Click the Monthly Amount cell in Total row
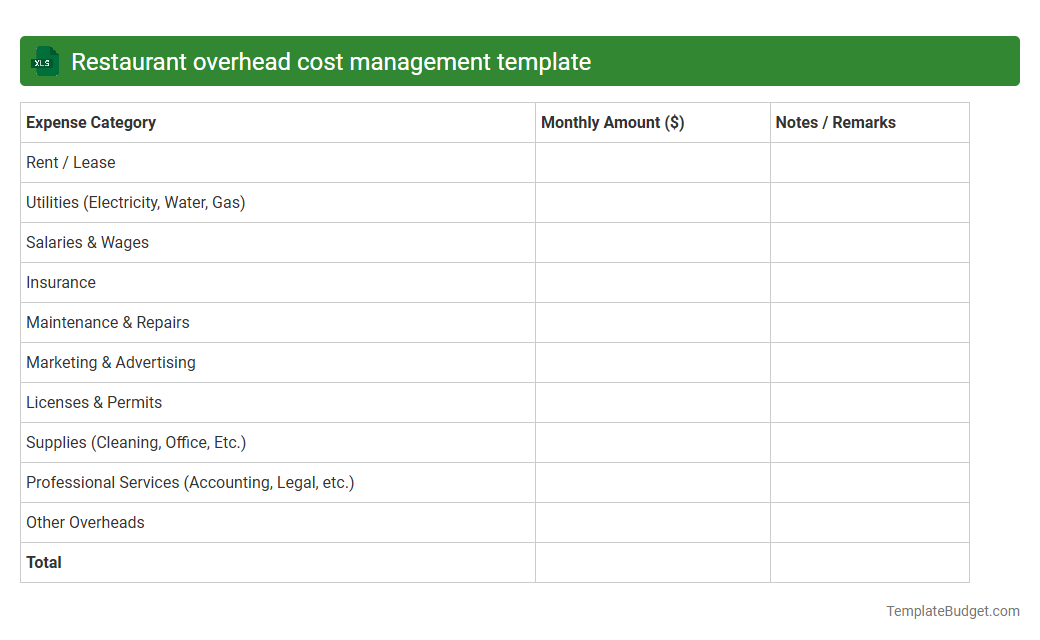This screenshot has width=1040, height=640. point(652,562)
